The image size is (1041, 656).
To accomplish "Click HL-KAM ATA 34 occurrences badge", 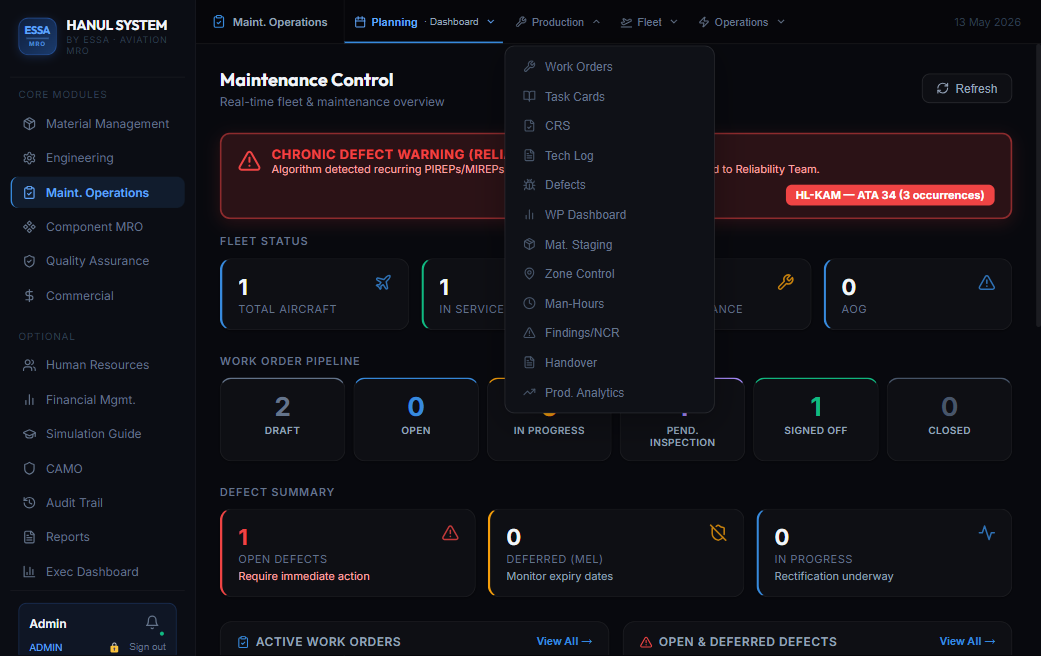I will (890, 195).
